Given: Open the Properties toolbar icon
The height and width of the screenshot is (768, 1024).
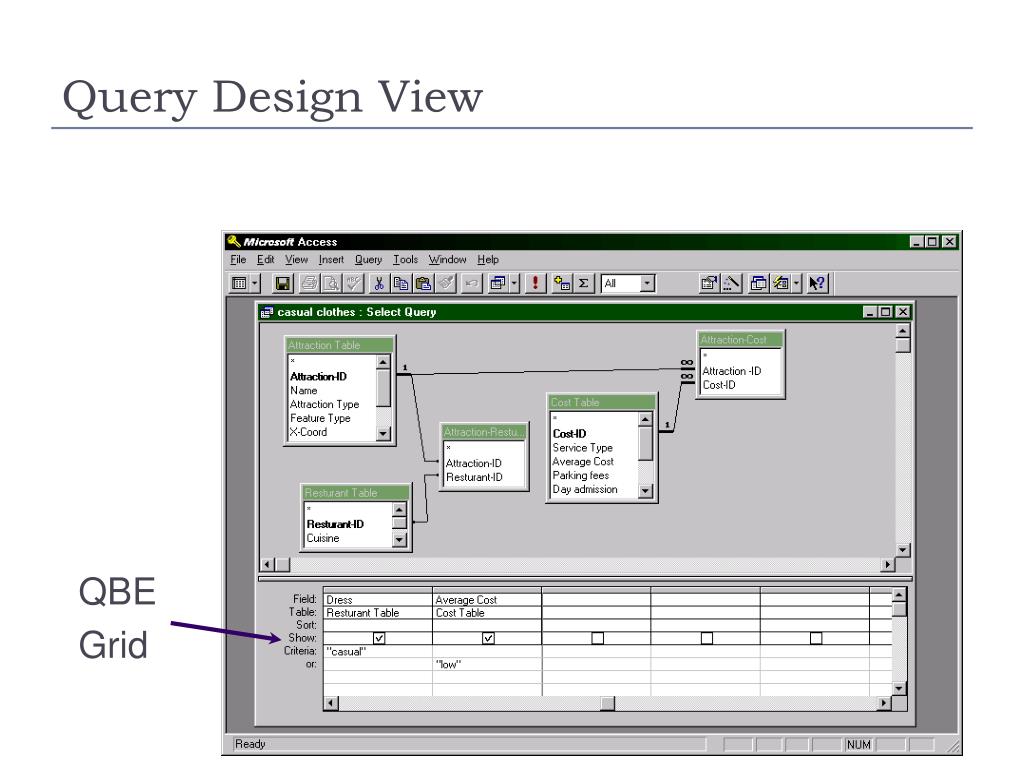Looking at the screenshot, I should (x=709, y=283).
